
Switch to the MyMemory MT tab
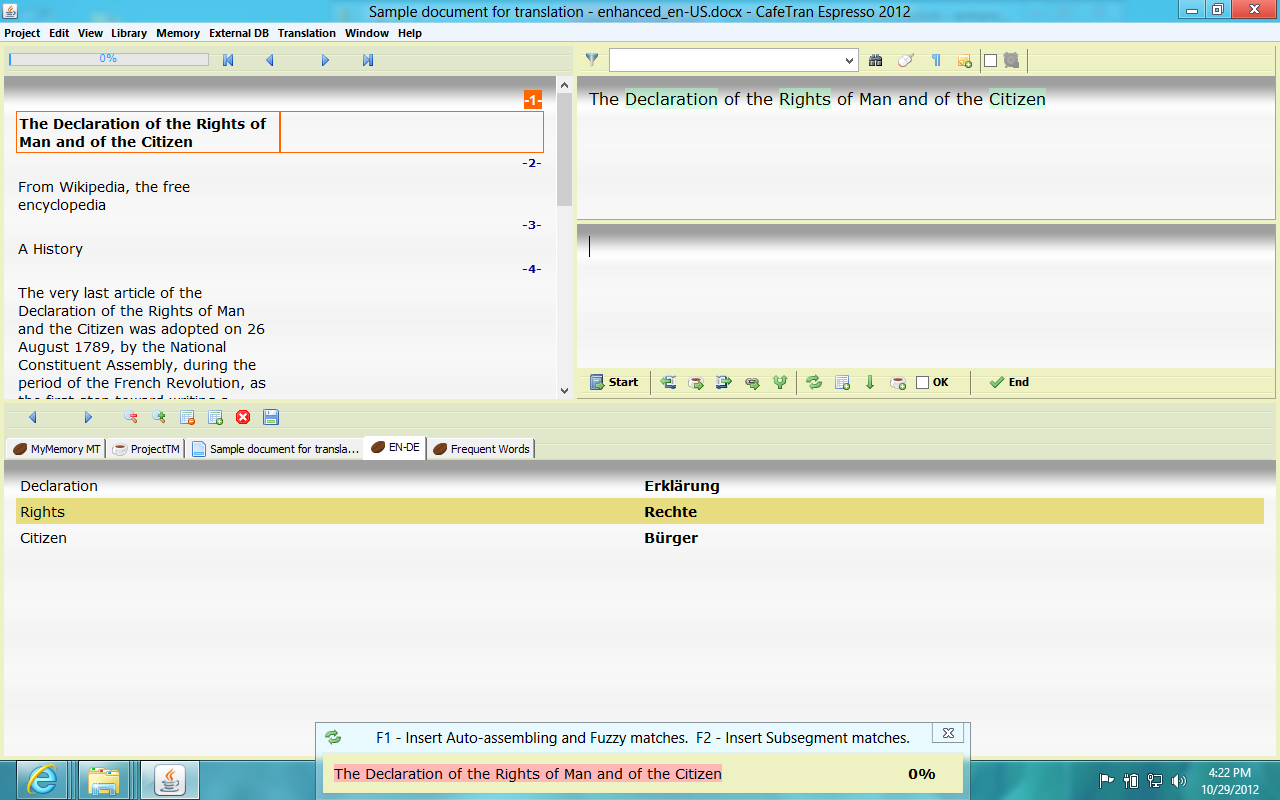55,448
